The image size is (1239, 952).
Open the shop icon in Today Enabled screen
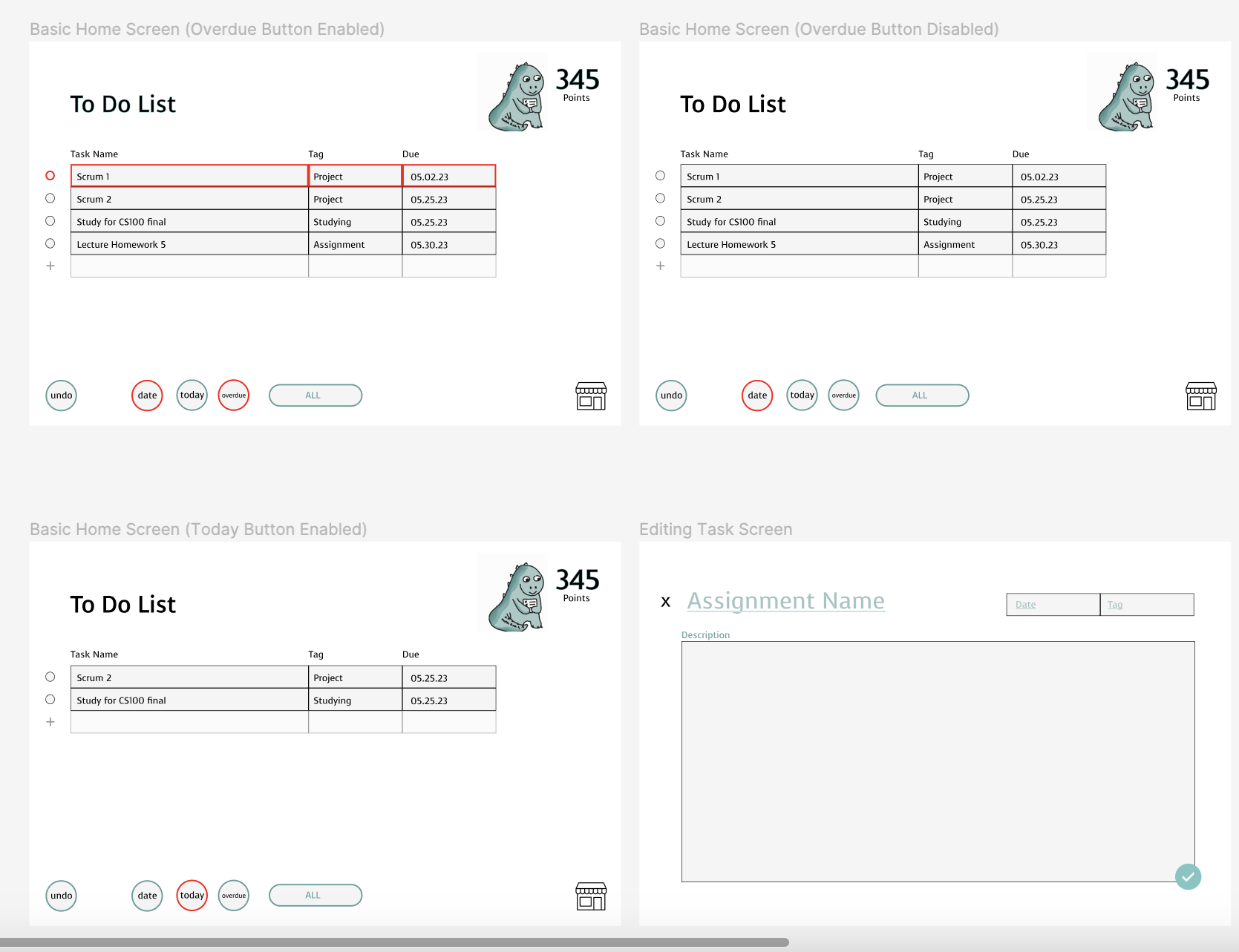(x=591, y=896)
